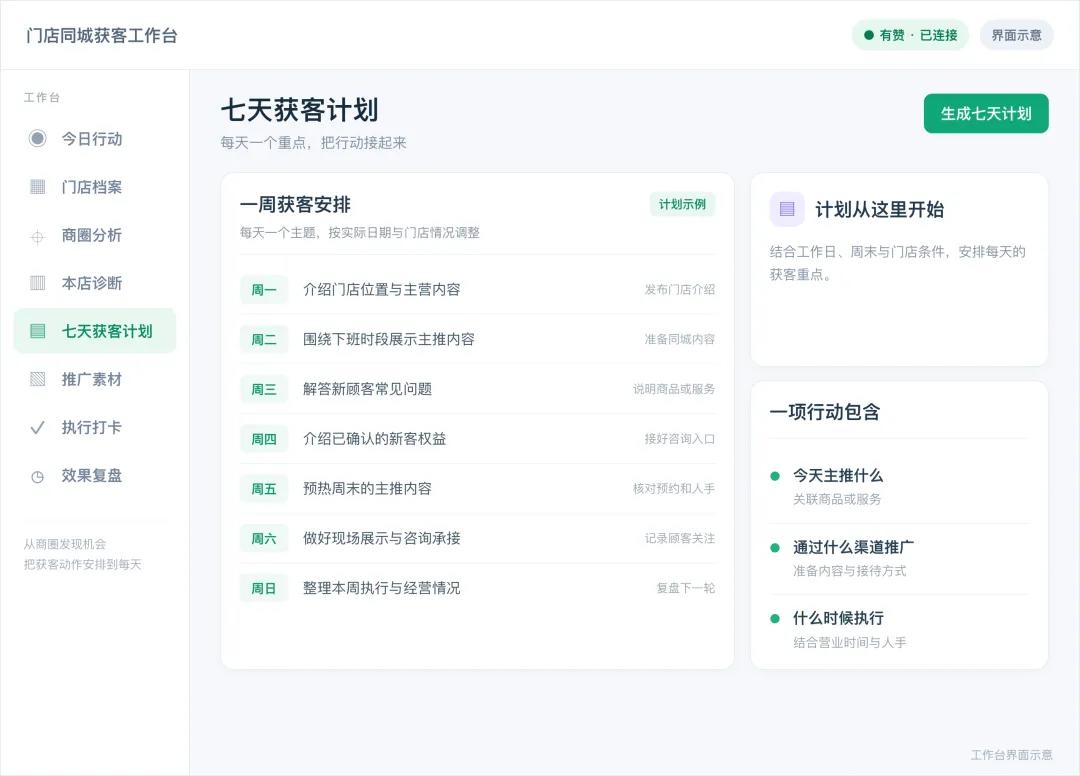Image resolution: width=1080 pixels, height=776 pixels.
Task: Click the green dot in 有赞·已连接 badge
Action: [x=869, y=35]
